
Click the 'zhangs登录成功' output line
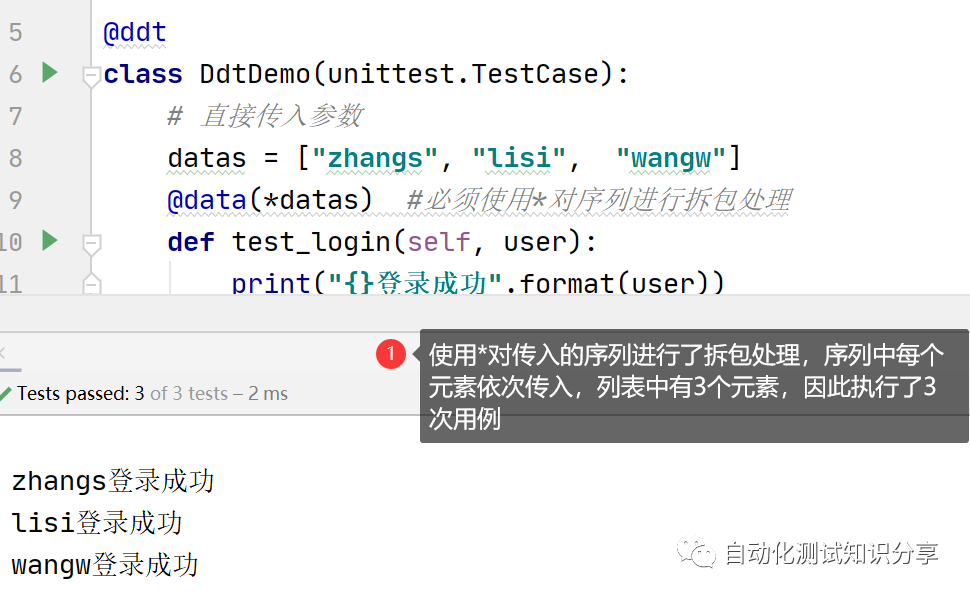pos(113,482)
